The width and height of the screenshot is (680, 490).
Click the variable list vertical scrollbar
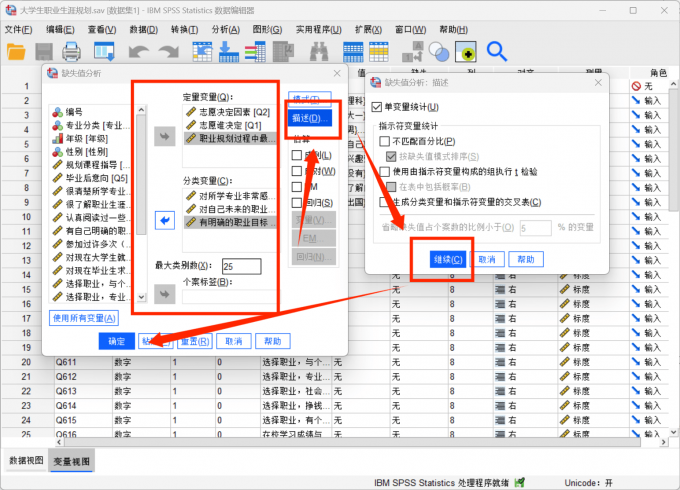(x=141, y=200)
